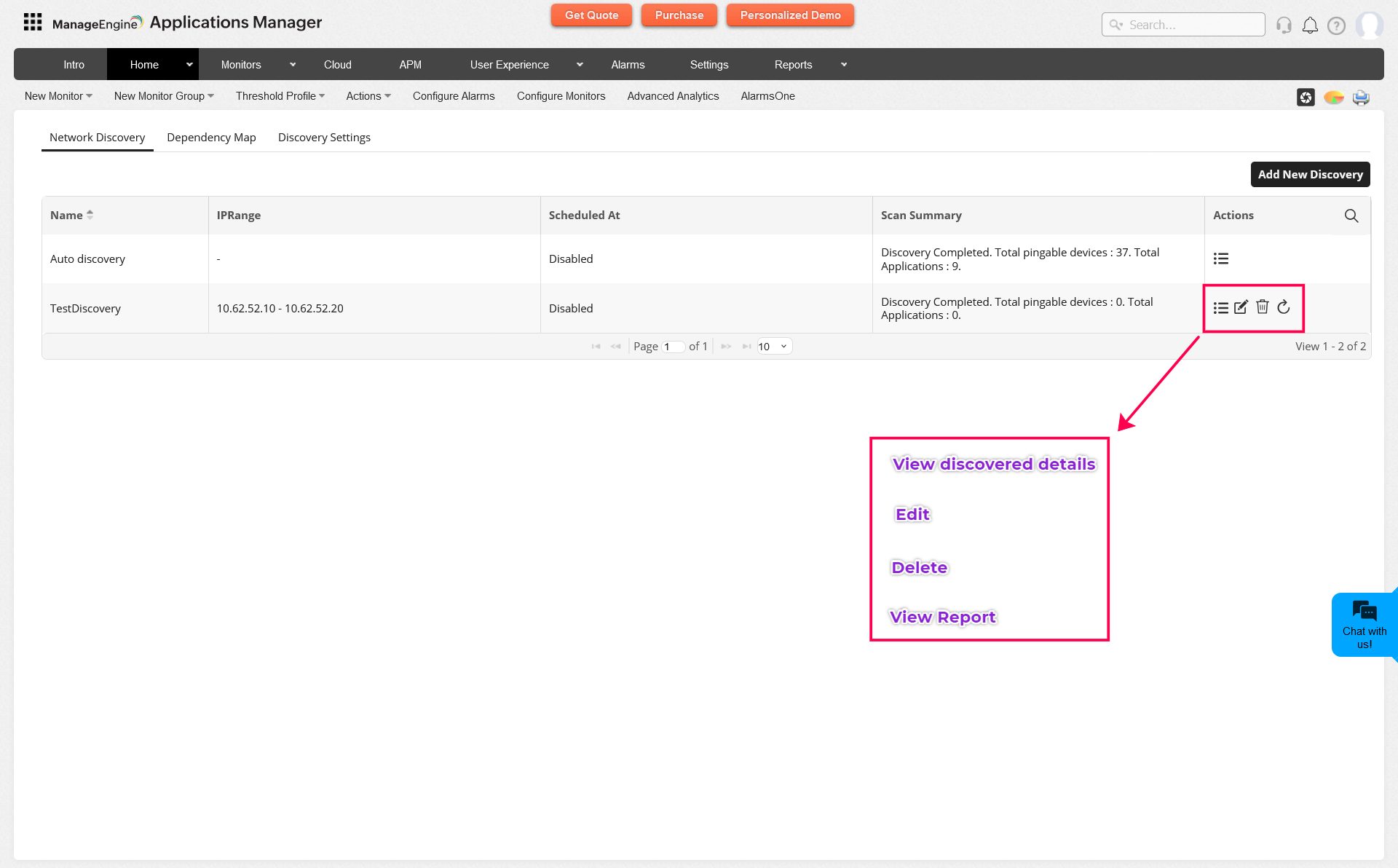
Task: Expand the New Monitor dropdown
Action: 58,96
